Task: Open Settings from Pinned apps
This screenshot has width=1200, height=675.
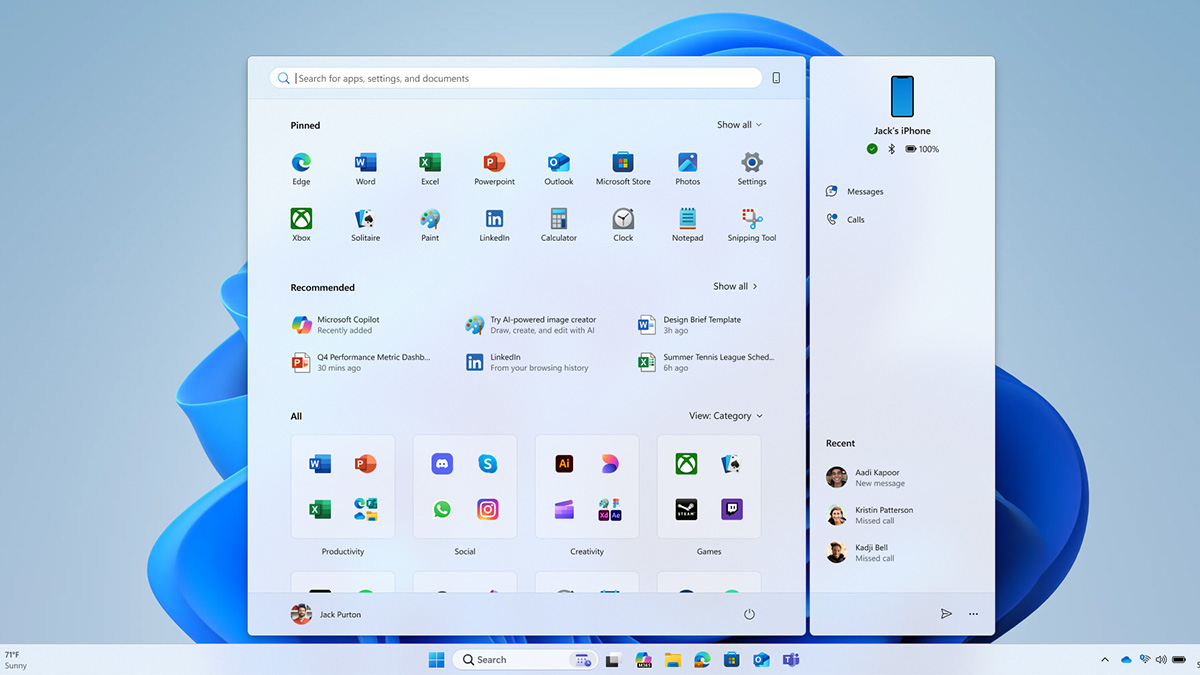Action: pyautogui.click(x=752, y=168)
